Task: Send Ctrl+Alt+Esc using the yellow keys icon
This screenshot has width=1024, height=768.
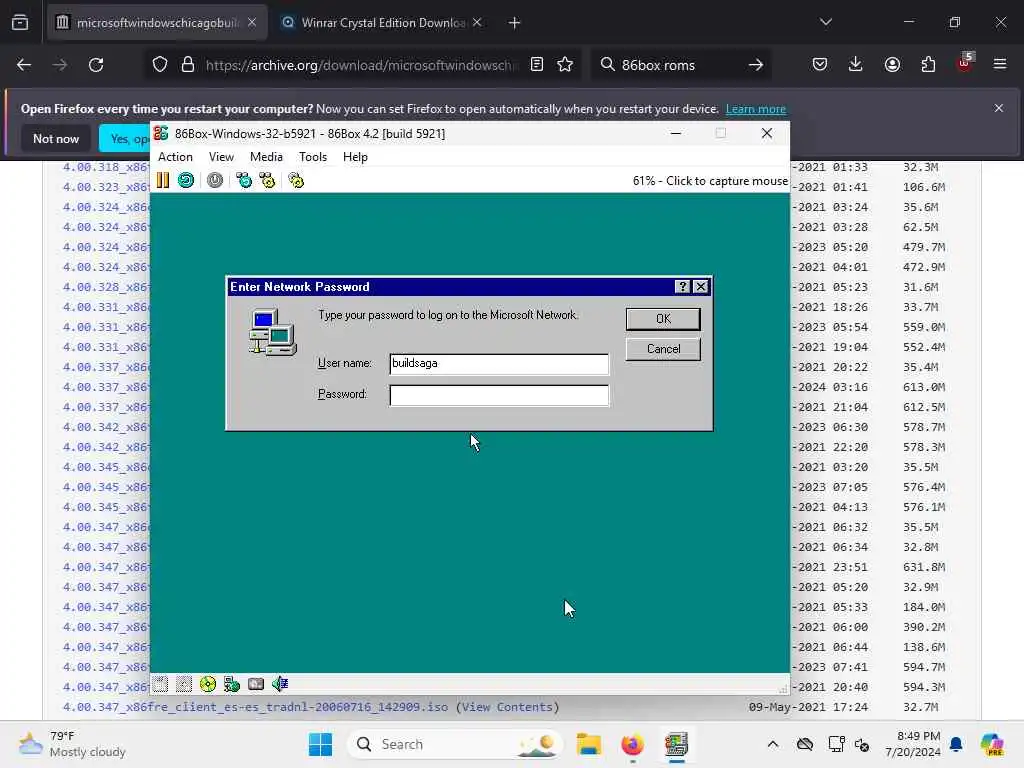Action: 267,180
